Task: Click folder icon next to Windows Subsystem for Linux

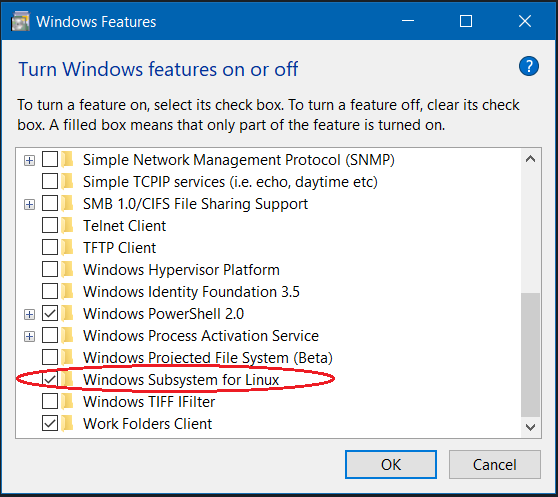Action: [x=67, y=380]
